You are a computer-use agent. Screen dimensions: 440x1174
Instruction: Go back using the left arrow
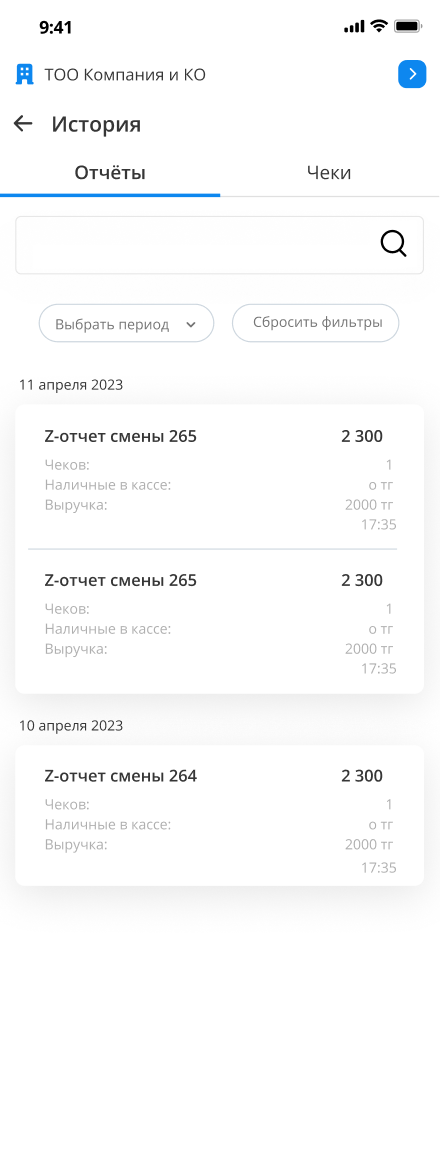point(23,124)
